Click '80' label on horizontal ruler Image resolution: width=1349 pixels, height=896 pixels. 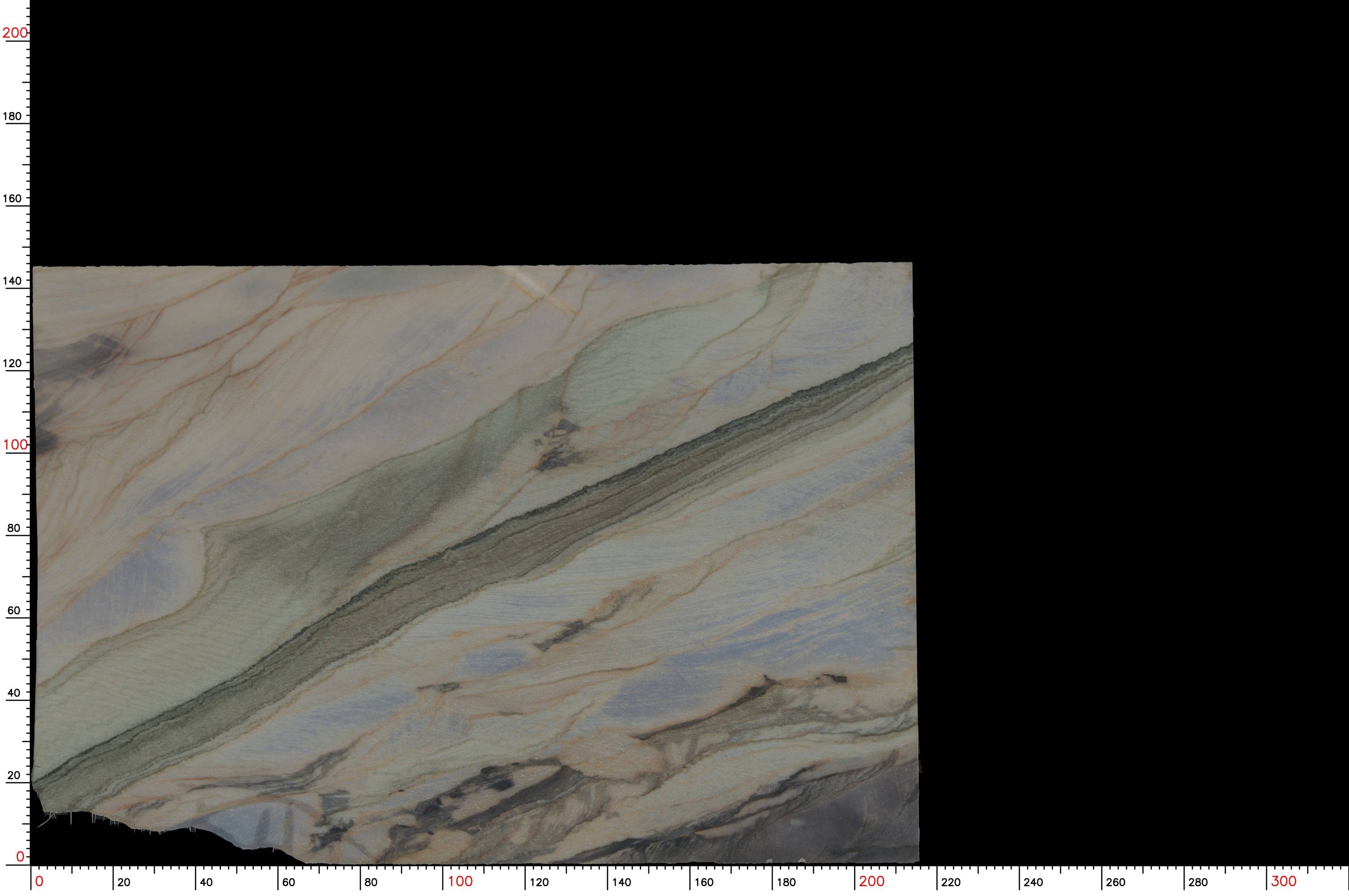coord(371,882)
